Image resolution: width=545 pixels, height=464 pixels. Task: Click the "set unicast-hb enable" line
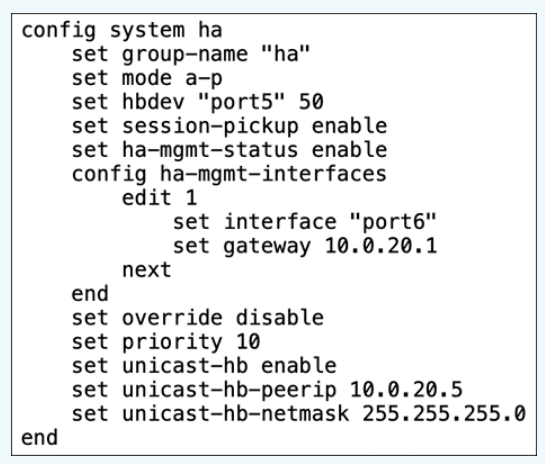pyautogui.click(x=204, y=366)
